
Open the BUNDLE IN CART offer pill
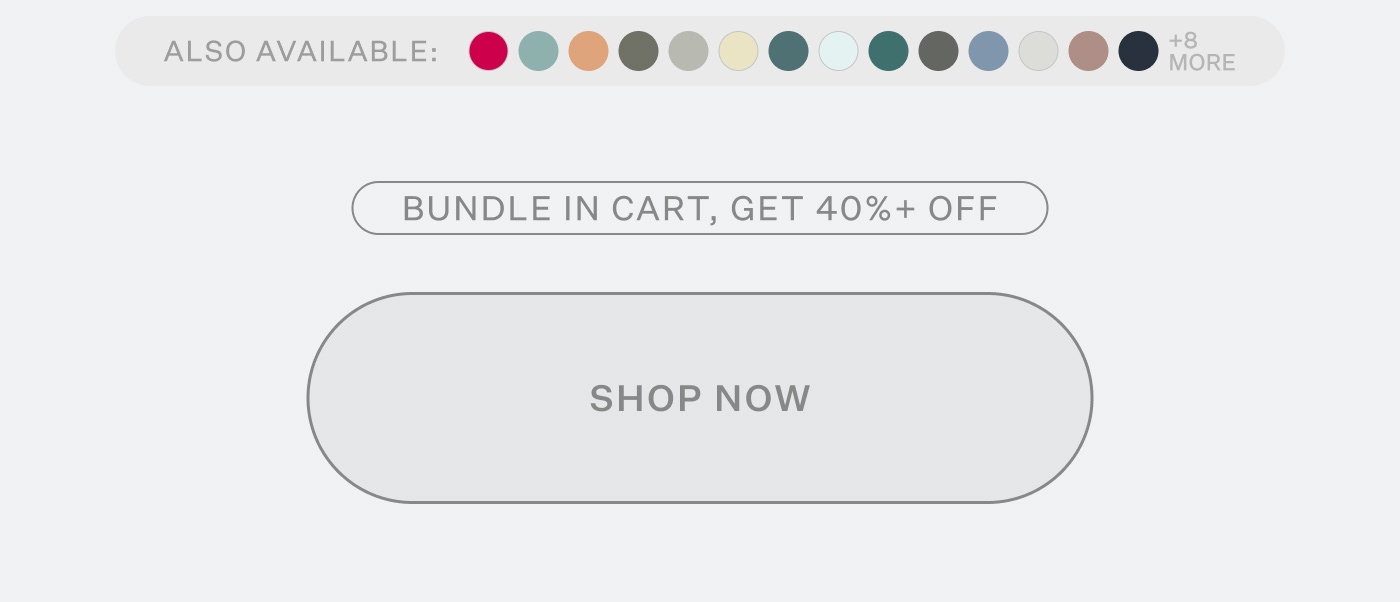click(700, 208)
